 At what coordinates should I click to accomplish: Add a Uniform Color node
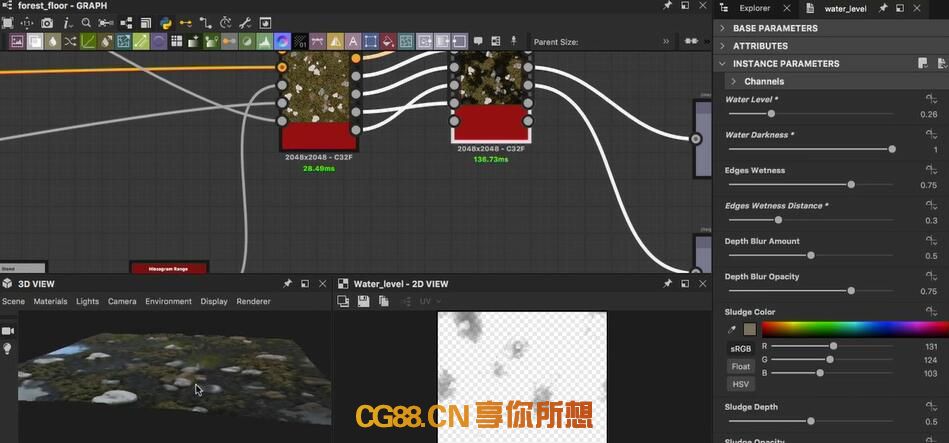(389, 41)
